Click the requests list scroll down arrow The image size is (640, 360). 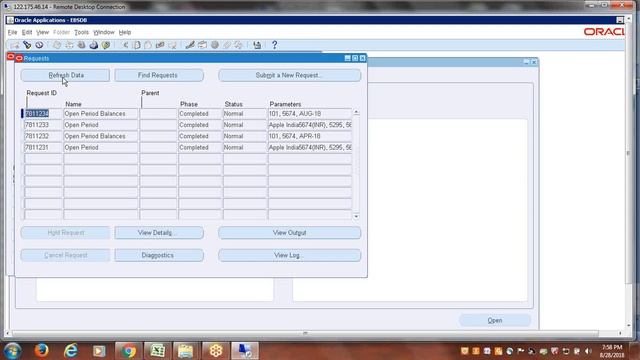point(356,216)
